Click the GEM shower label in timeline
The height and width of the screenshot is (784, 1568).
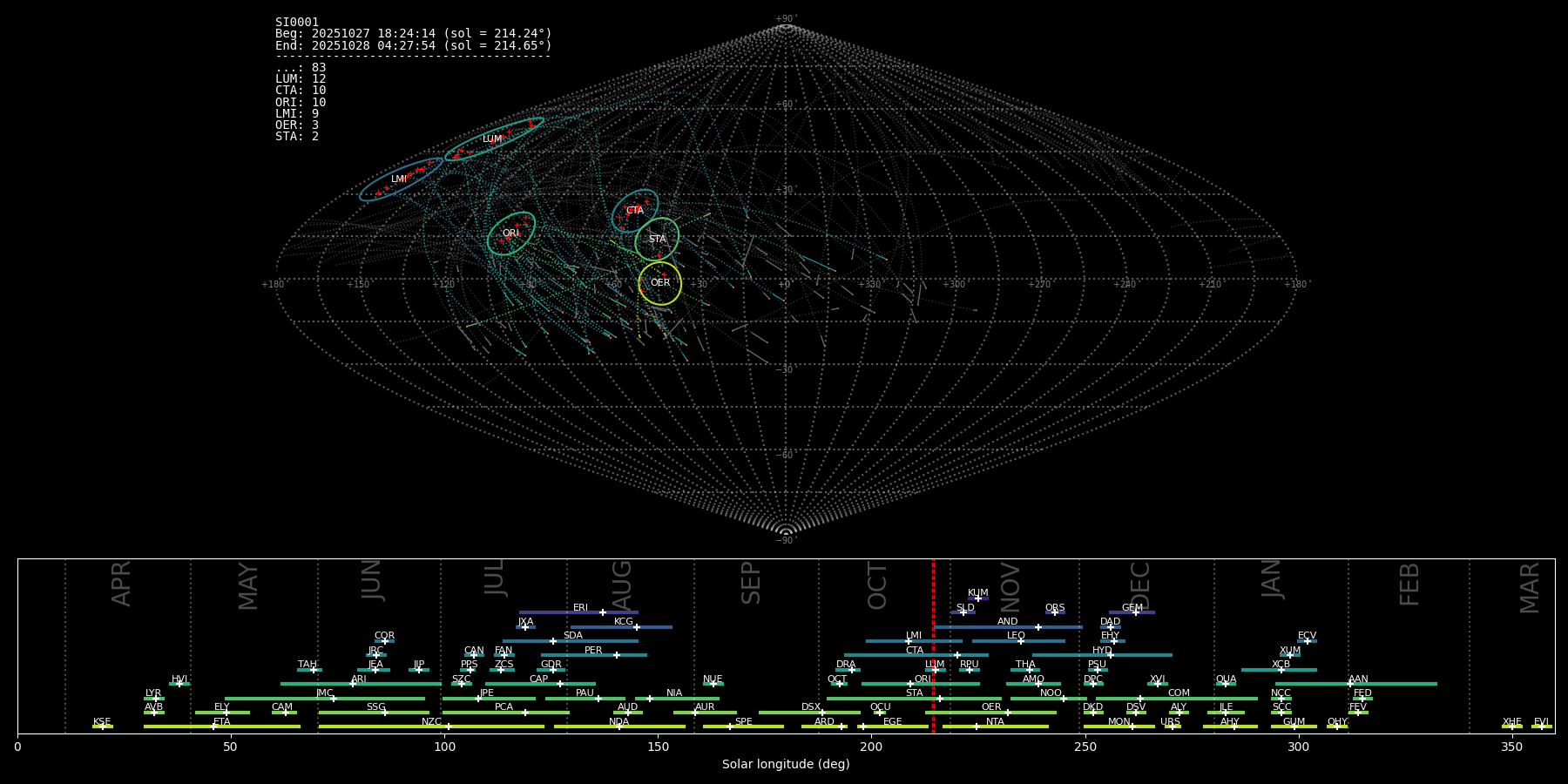[x=1132, y=608]
